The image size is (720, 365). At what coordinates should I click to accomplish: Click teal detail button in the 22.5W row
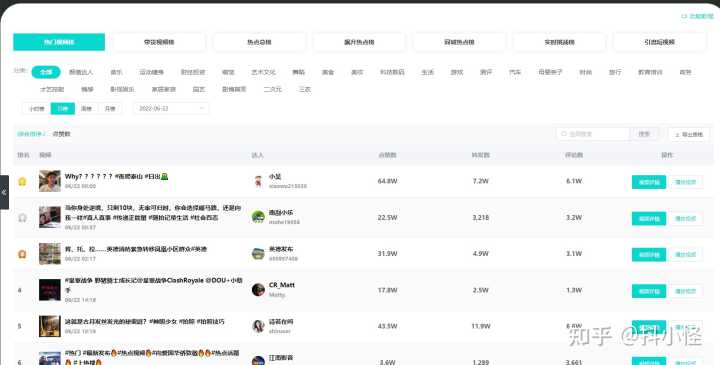649,219
